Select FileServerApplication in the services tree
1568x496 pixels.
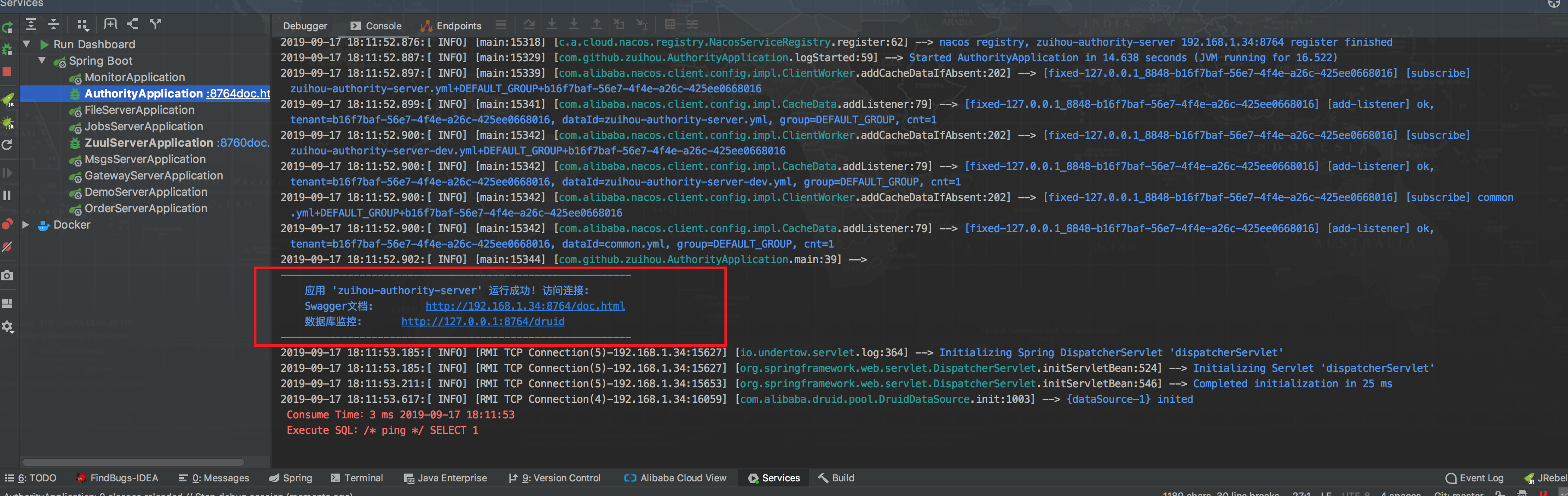[139, 110]
